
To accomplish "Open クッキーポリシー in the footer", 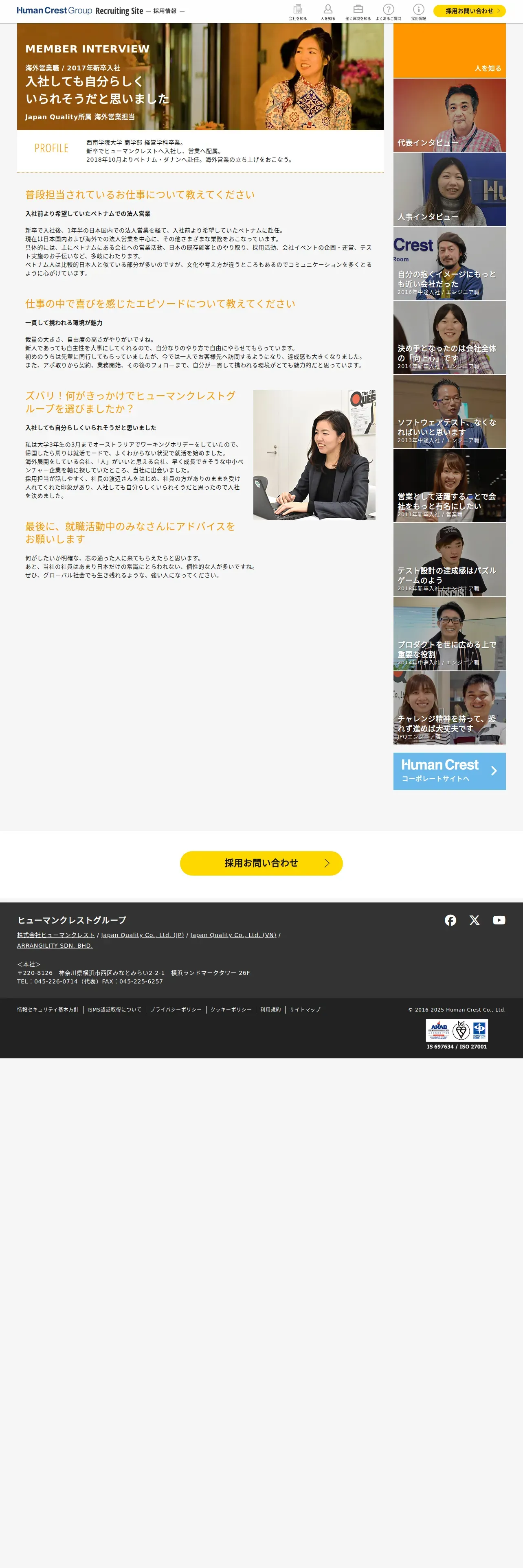I will pyautogui.click(x=231, y=1009).
